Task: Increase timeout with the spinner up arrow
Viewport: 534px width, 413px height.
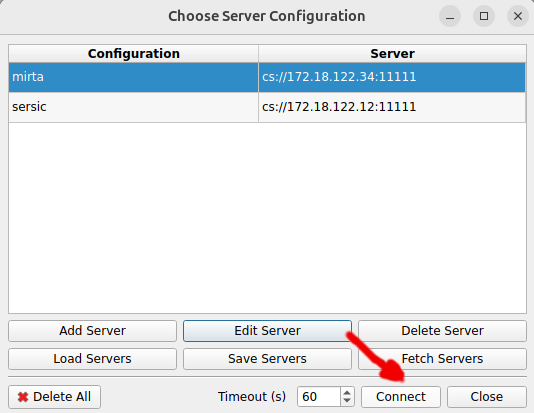Action: click(x=347, y=393)
